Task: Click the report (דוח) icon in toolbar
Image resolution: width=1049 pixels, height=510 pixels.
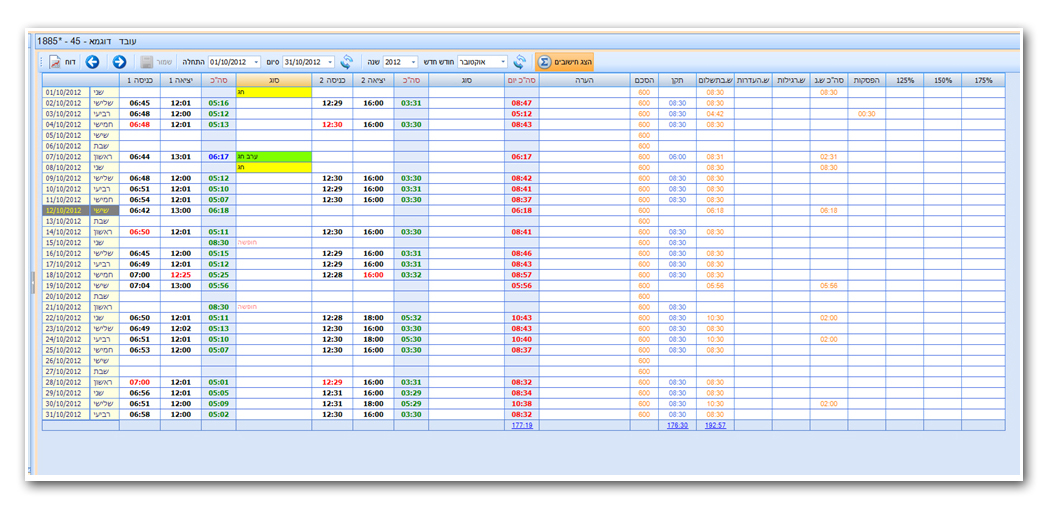Action: point(55,62)
